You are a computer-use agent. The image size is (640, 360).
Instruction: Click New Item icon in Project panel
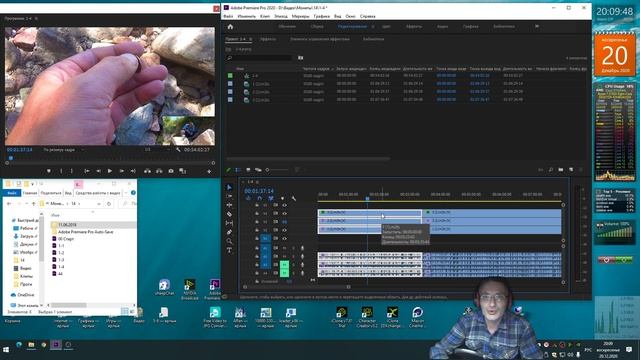coord(571,170)
